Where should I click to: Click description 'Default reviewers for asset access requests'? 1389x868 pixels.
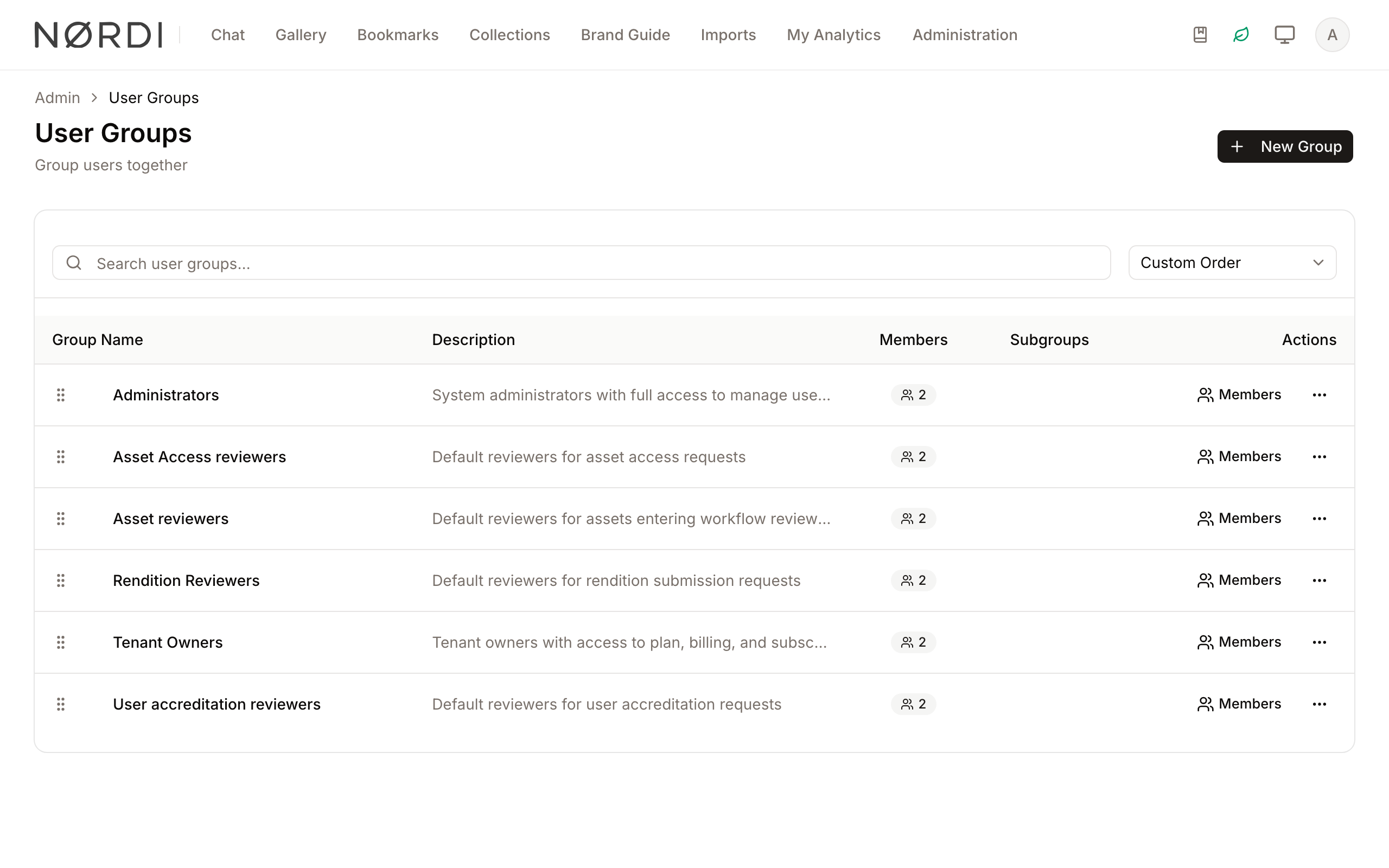pyautogui.click(x=588, y=457)
